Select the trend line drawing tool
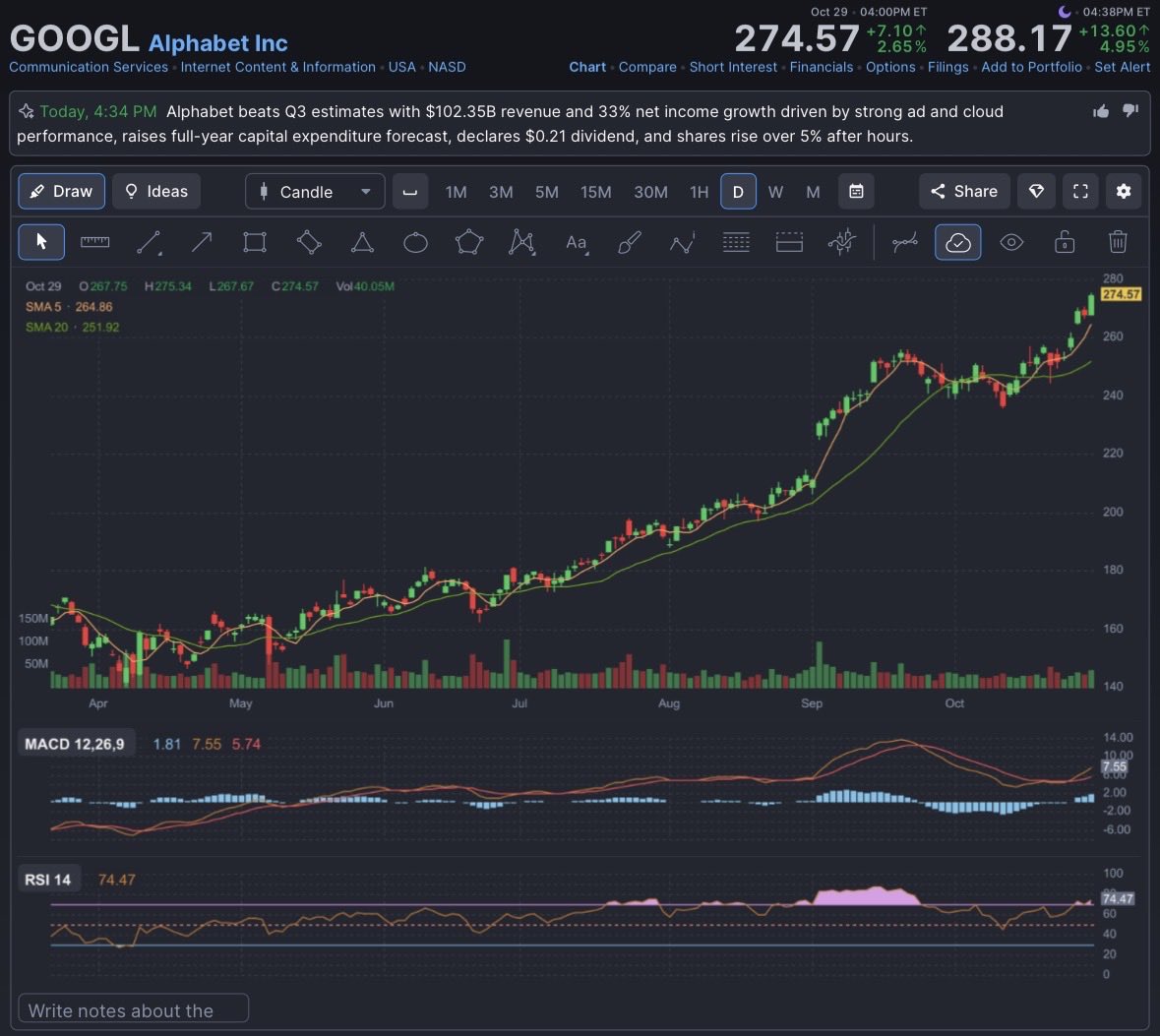 tap(149, 242)
